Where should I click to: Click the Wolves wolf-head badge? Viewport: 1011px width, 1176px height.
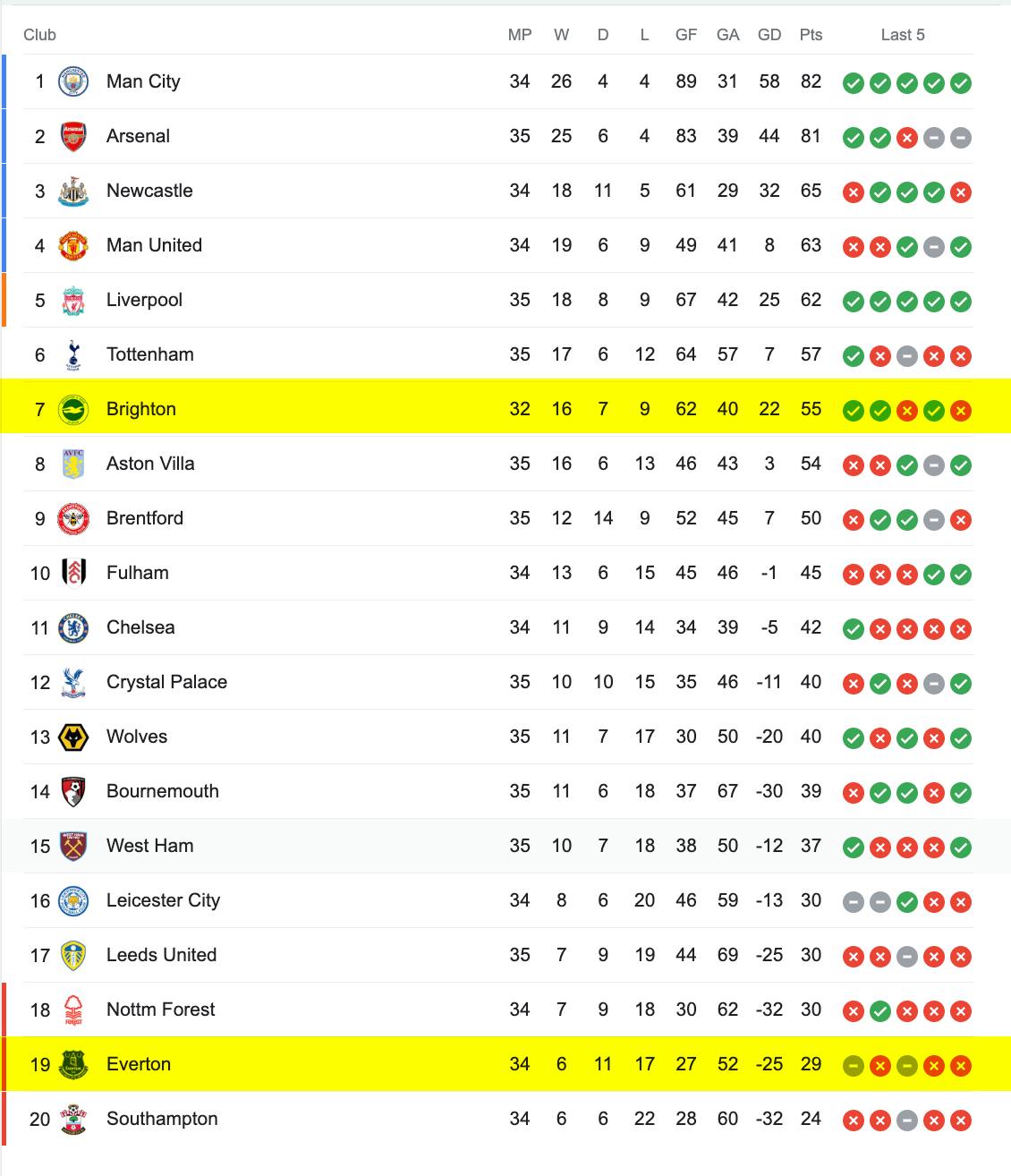coord(73,737)
